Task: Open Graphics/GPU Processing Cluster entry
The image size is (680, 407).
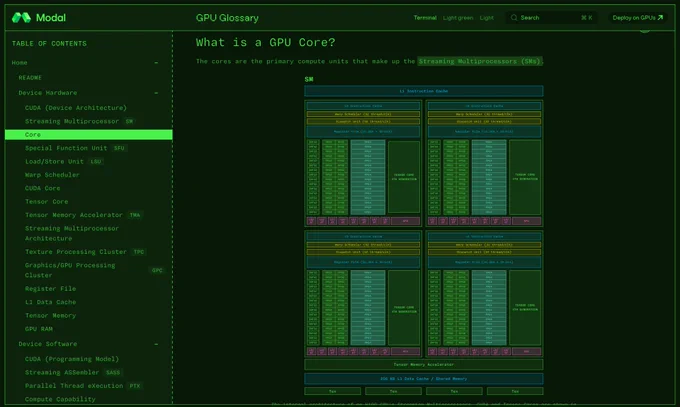Action: 70,270
